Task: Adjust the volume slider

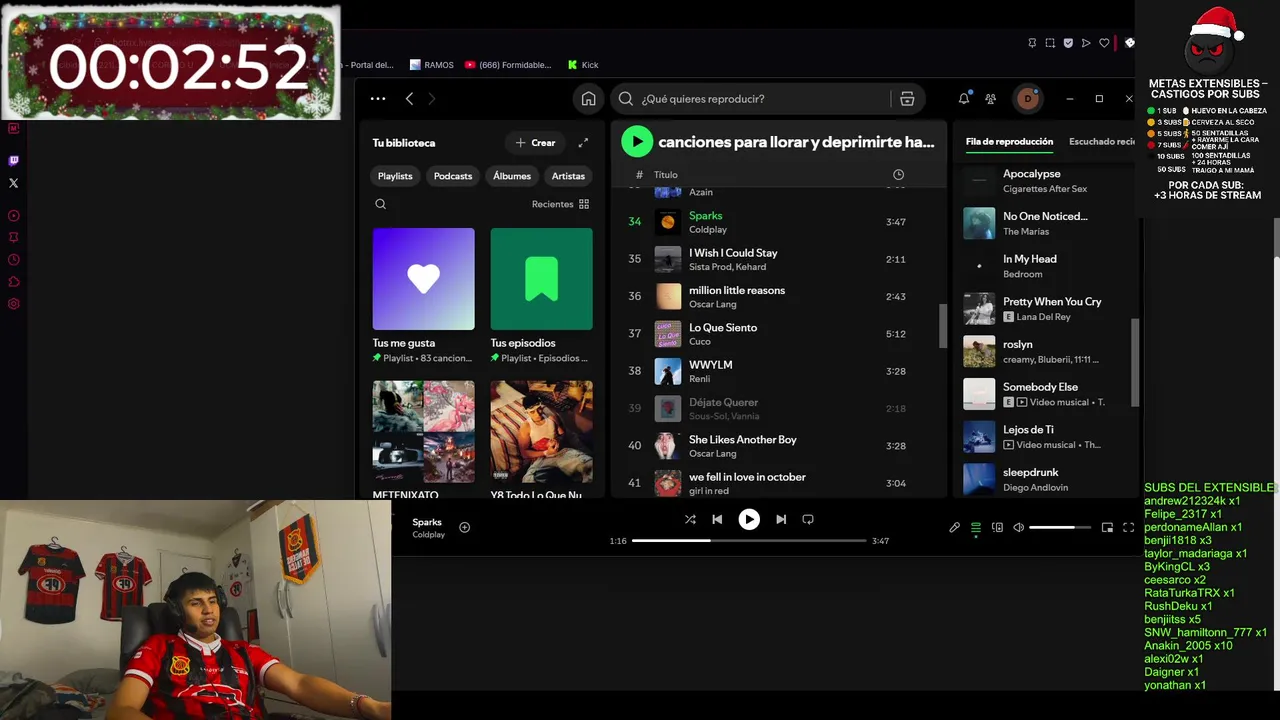Action: (1059, 527)
